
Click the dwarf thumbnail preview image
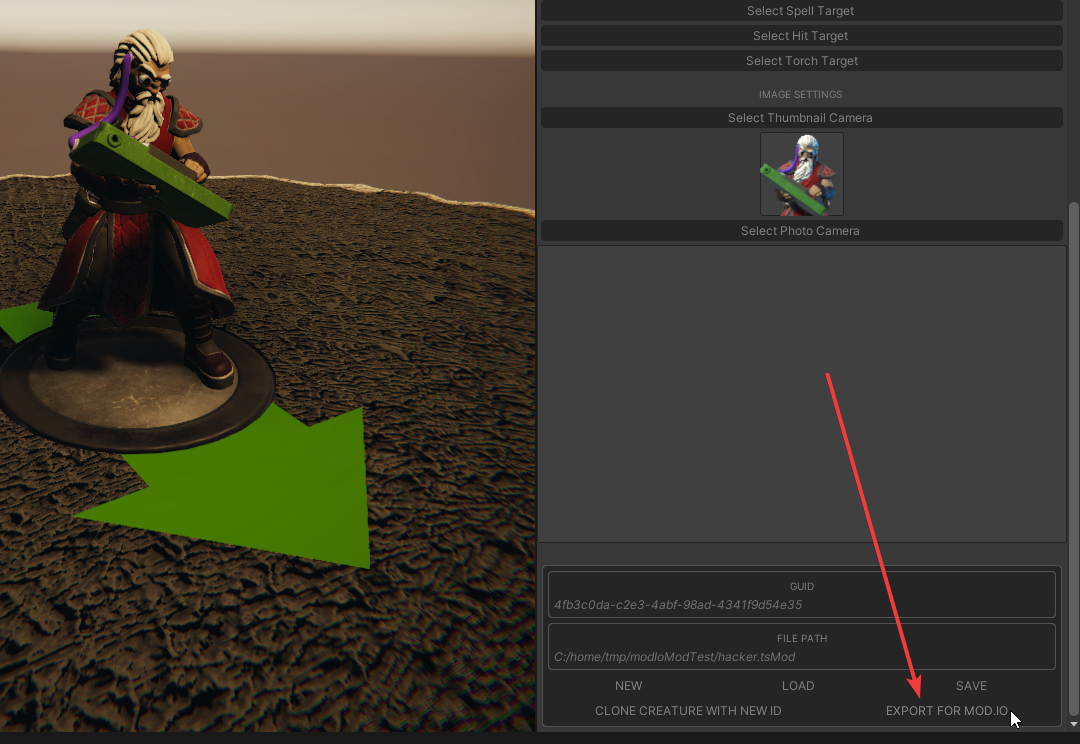[801, 174]
